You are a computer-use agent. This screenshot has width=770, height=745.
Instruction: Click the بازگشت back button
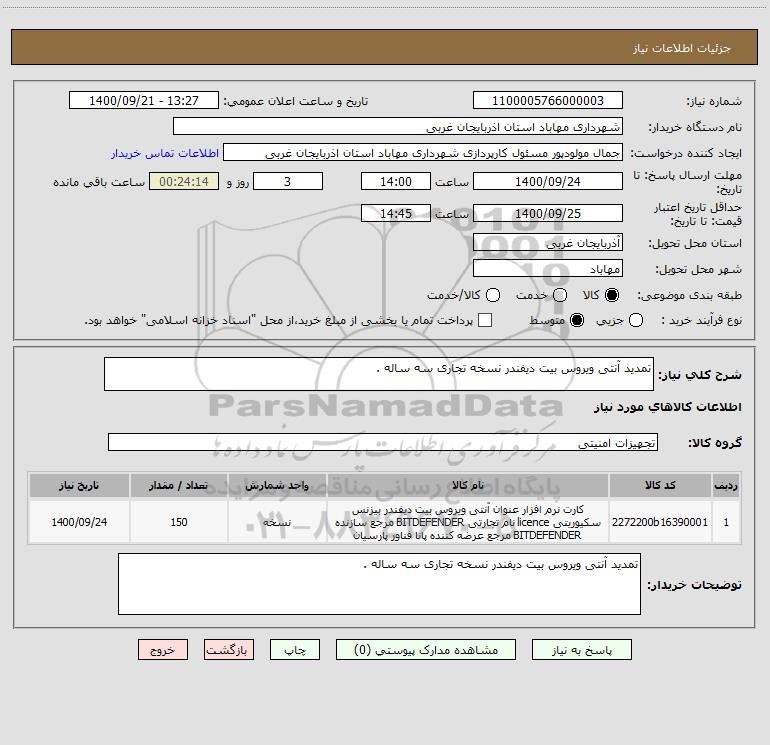229,650
